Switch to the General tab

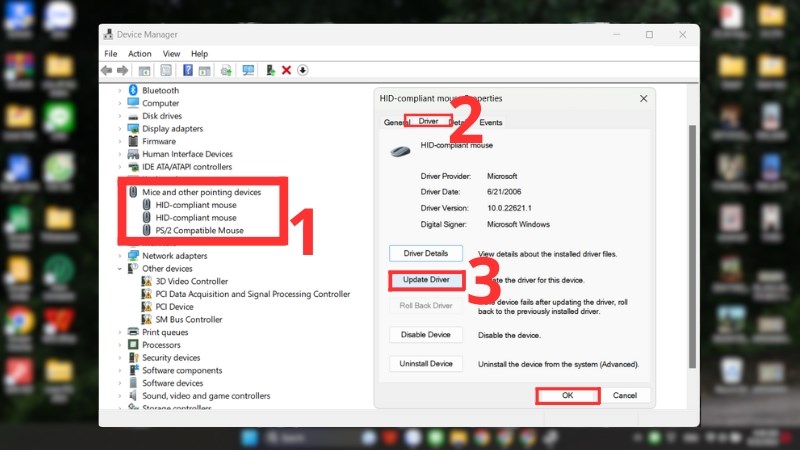(397, 122)
